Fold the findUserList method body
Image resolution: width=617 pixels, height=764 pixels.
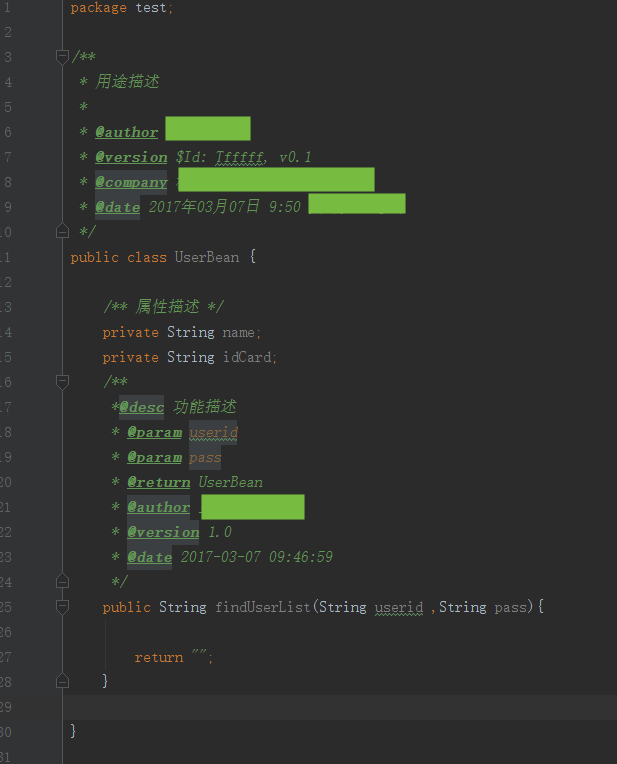(63, 607)
